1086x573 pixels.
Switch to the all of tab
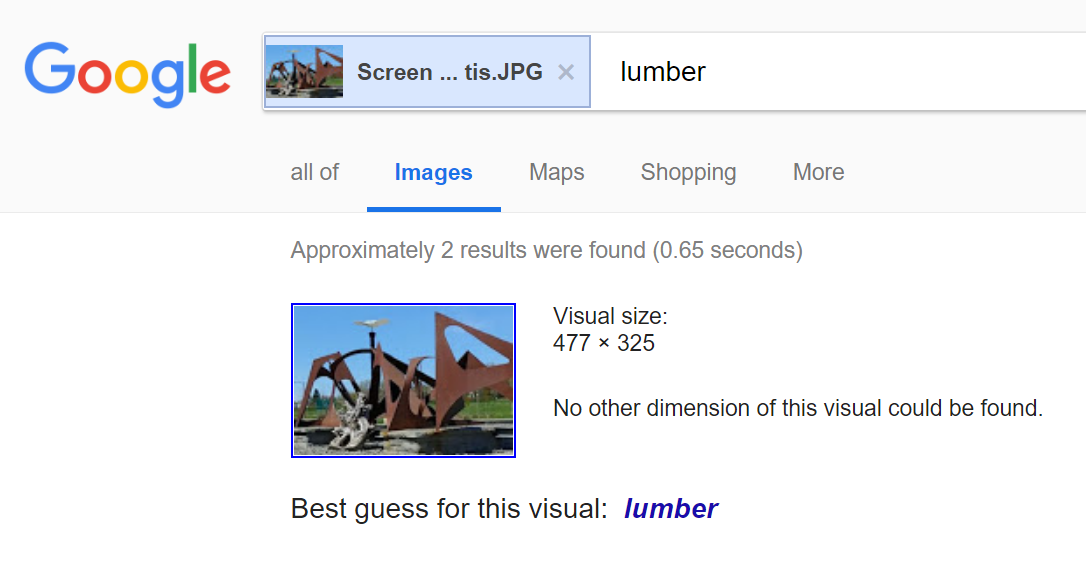coord(314,172)
